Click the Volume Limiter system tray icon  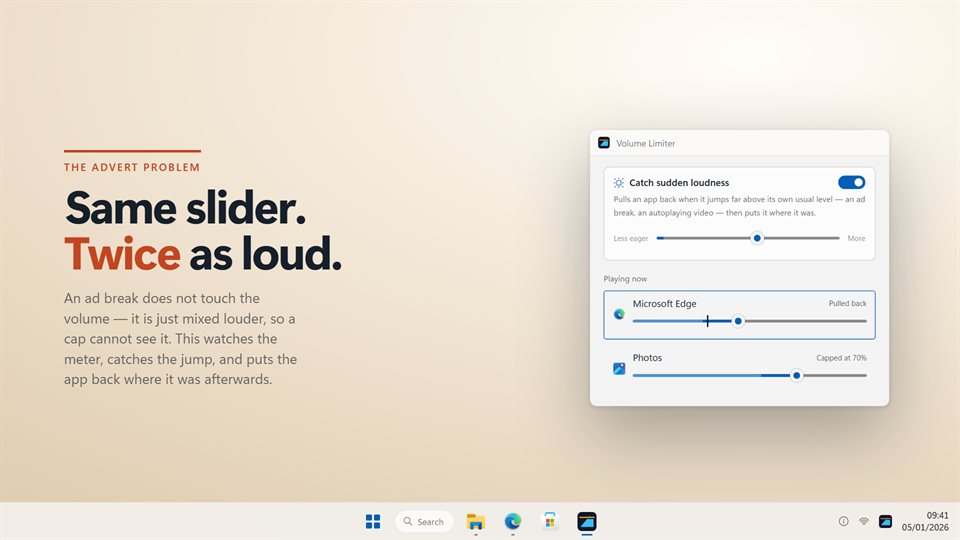(x=885, y=522)
